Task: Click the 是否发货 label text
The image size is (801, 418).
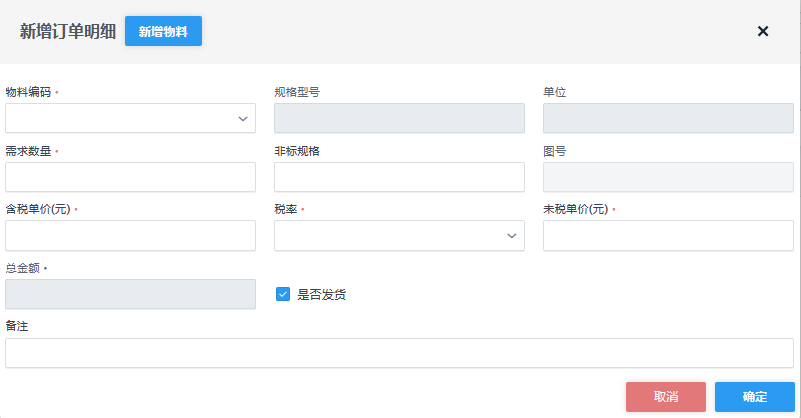Action: pyautogui.click(x=321, y=295)
